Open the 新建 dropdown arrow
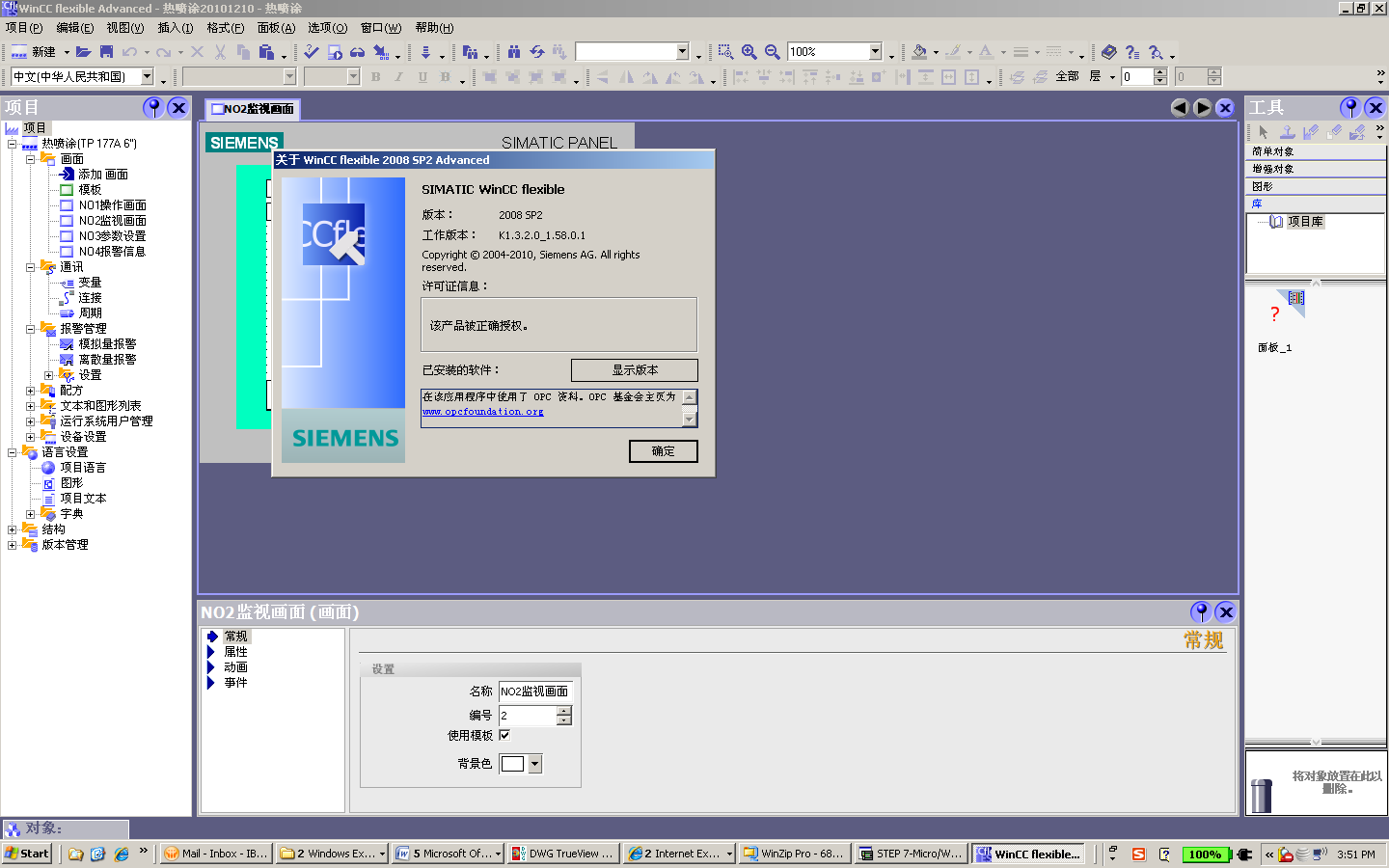This screenshot has width=1389, height=868. coord(67,52)
